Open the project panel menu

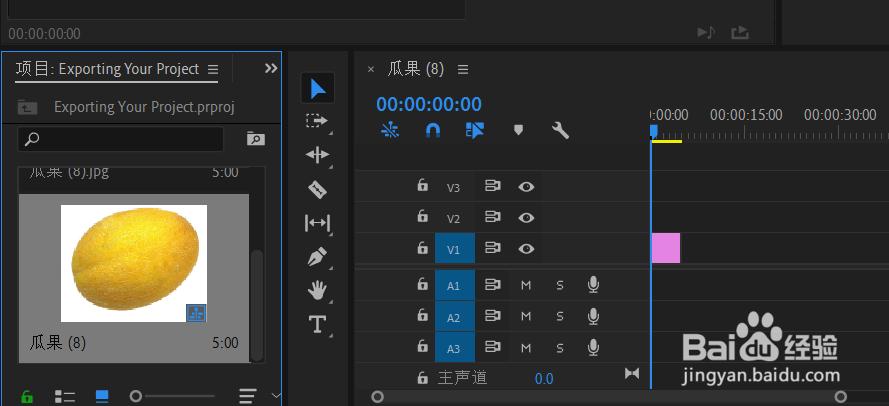pos(212,69)
